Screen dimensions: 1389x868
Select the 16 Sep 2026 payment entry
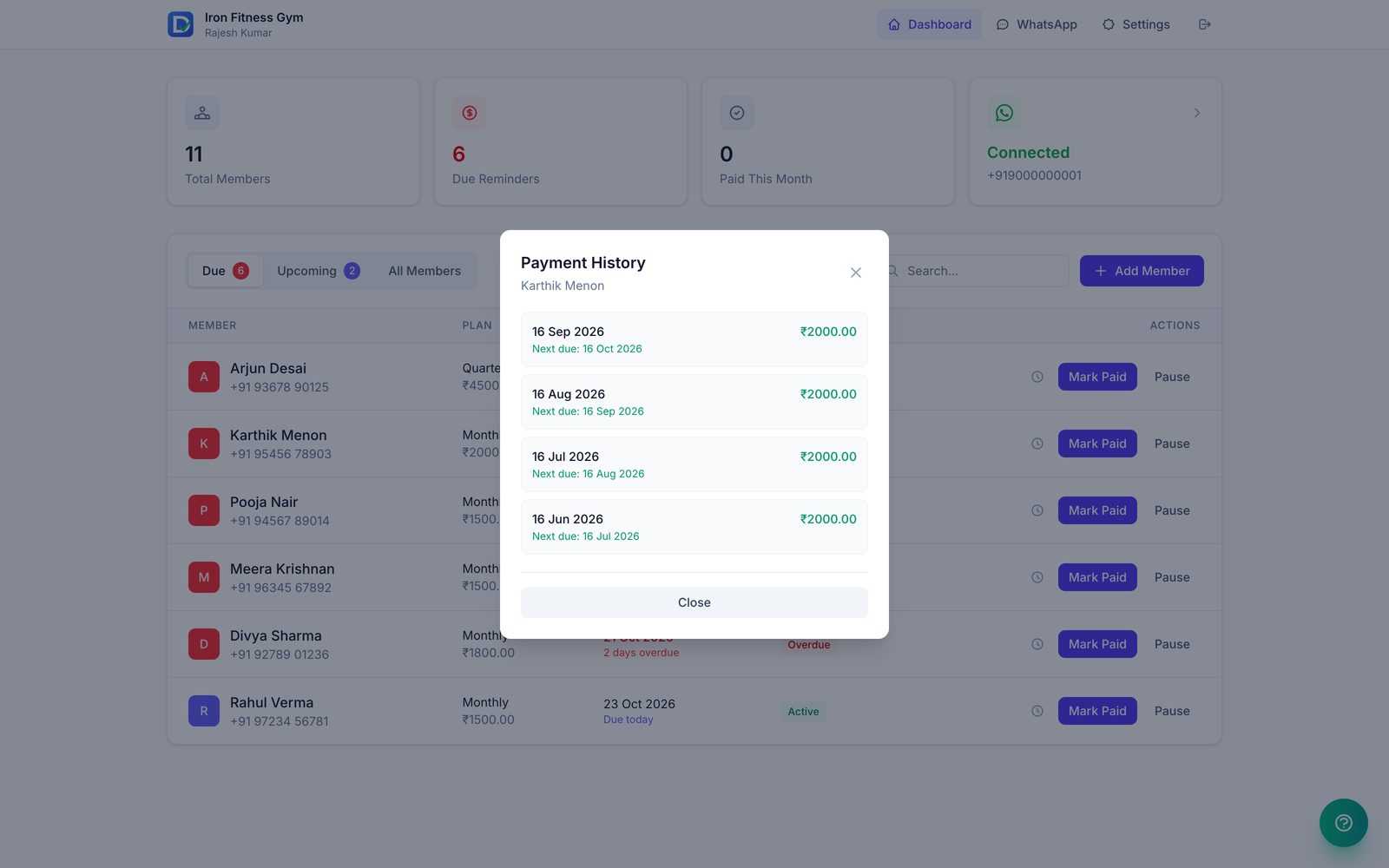[694, 339]
